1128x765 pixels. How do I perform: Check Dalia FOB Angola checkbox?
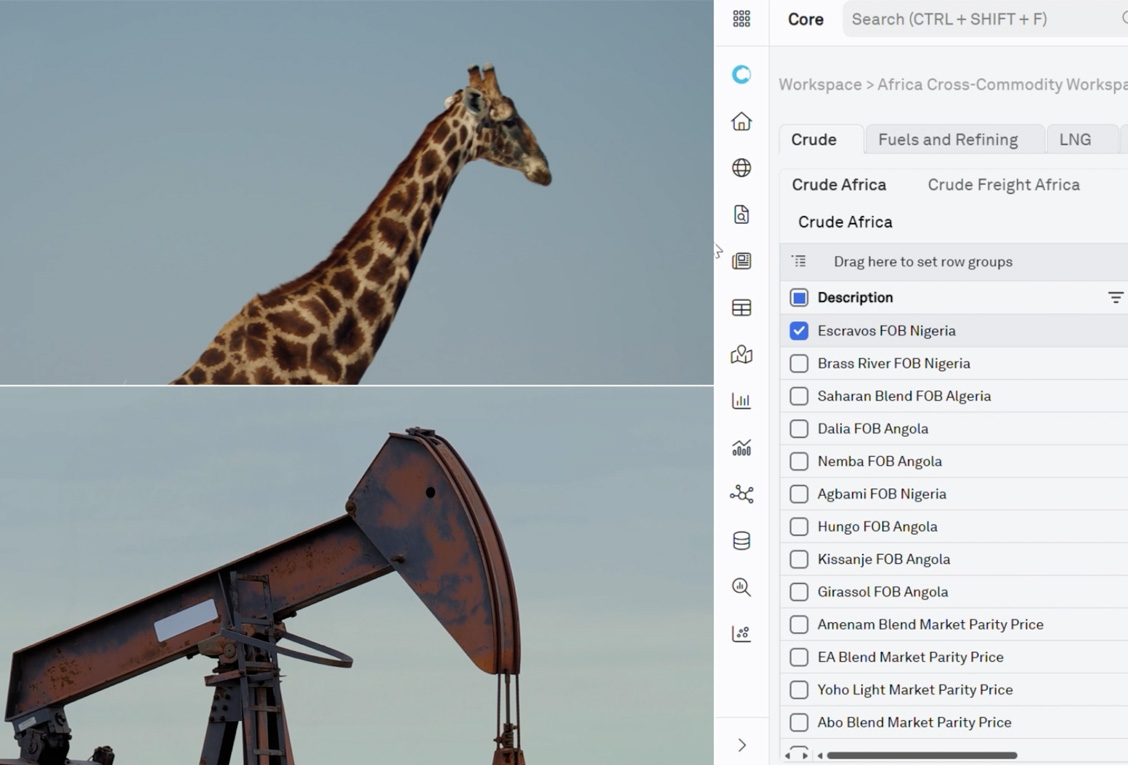click(x=799, y=429)
